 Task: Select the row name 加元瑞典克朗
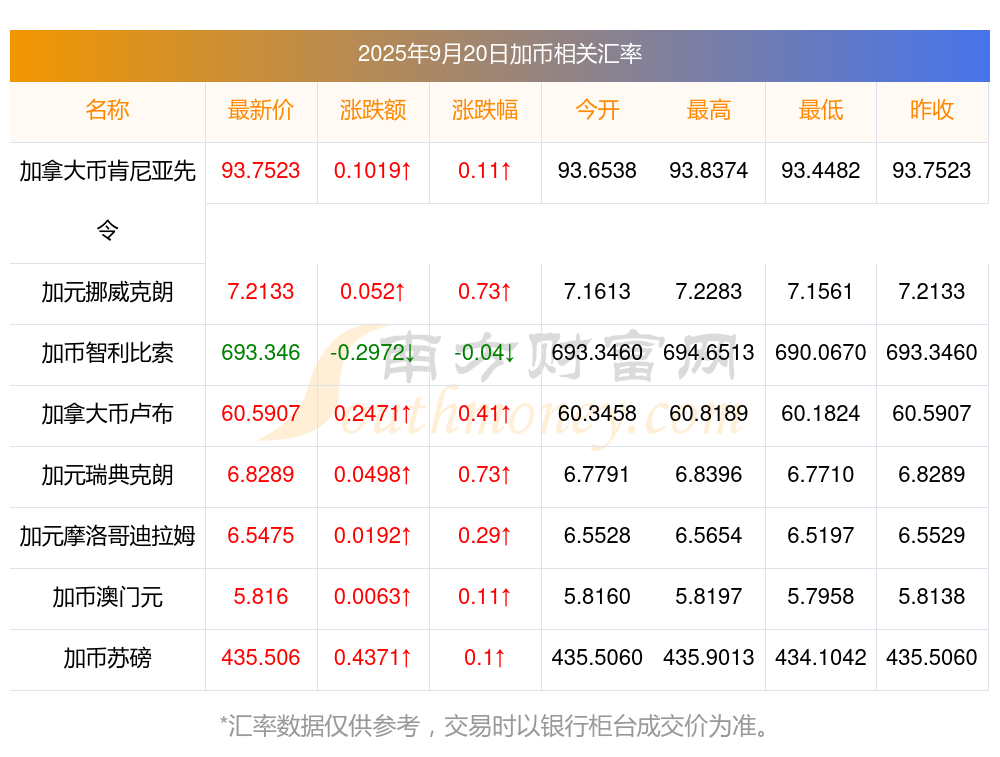[x=107, y=475]
